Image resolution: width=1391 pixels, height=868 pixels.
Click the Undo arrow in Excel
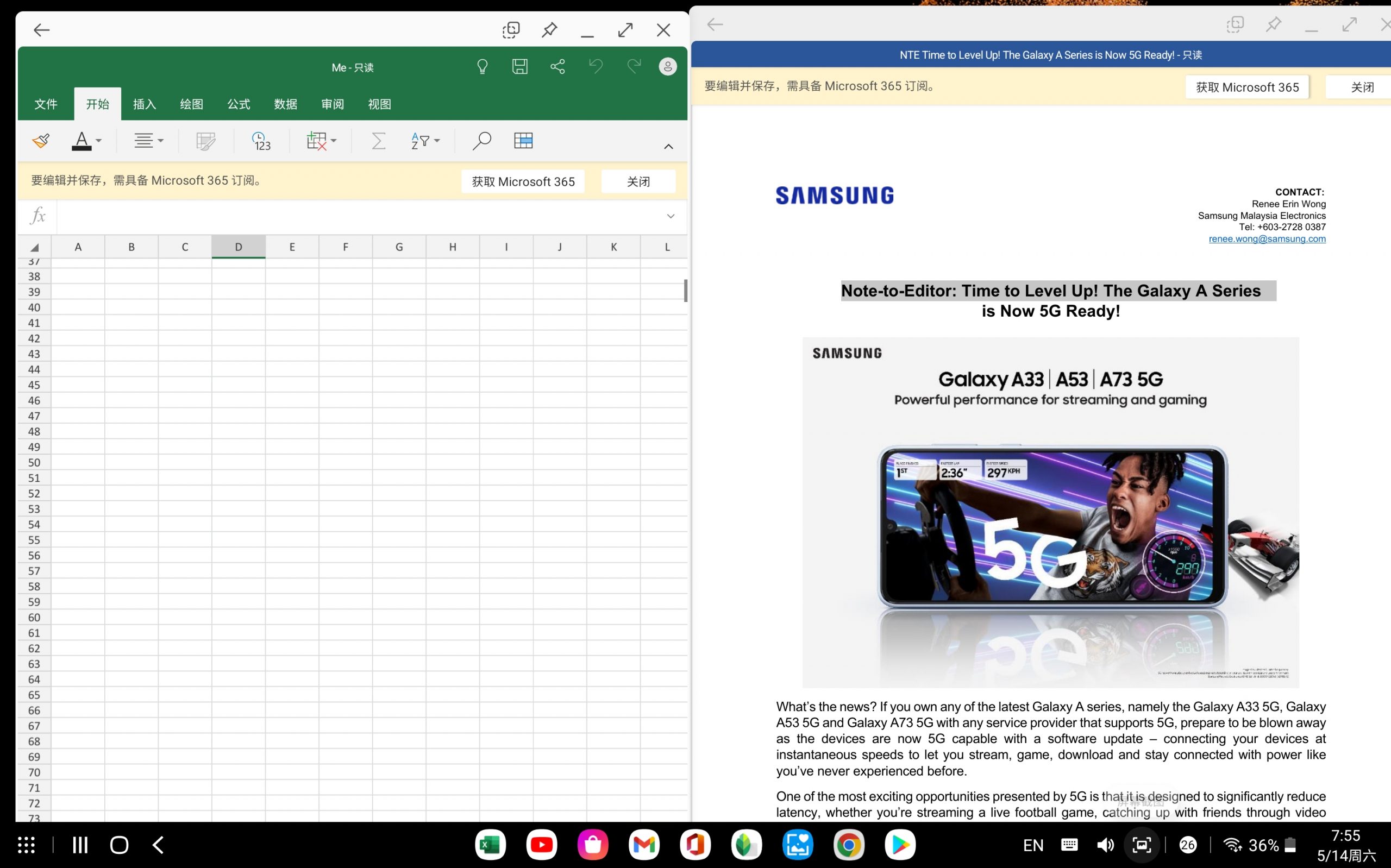[596, 67]
